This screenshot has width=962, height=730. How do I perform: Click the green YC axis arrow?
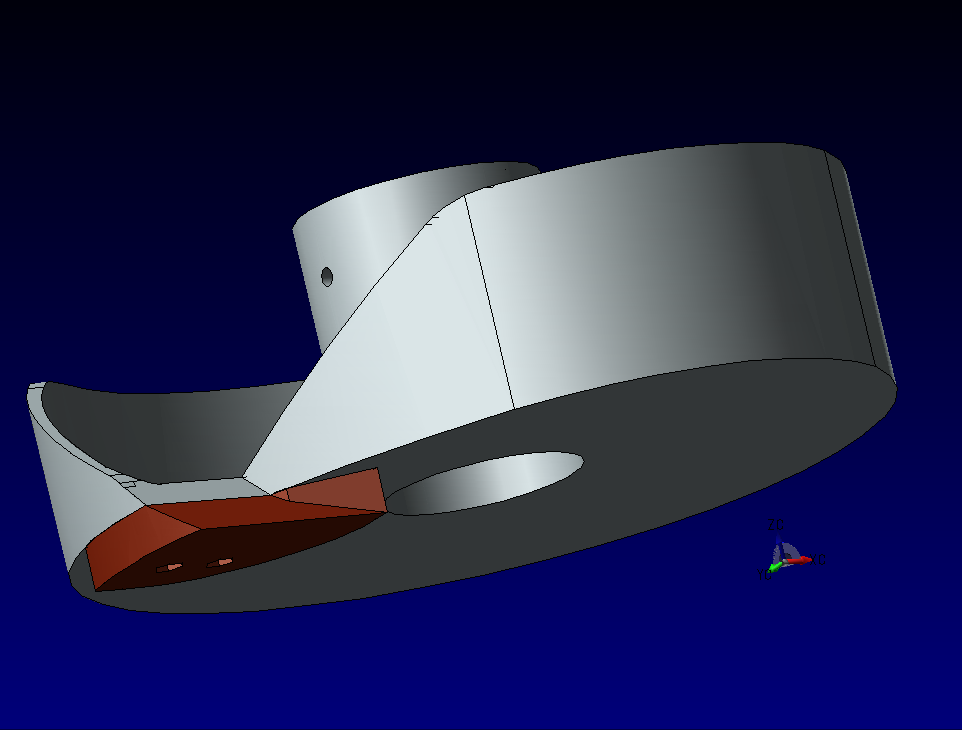click(775, 567)
